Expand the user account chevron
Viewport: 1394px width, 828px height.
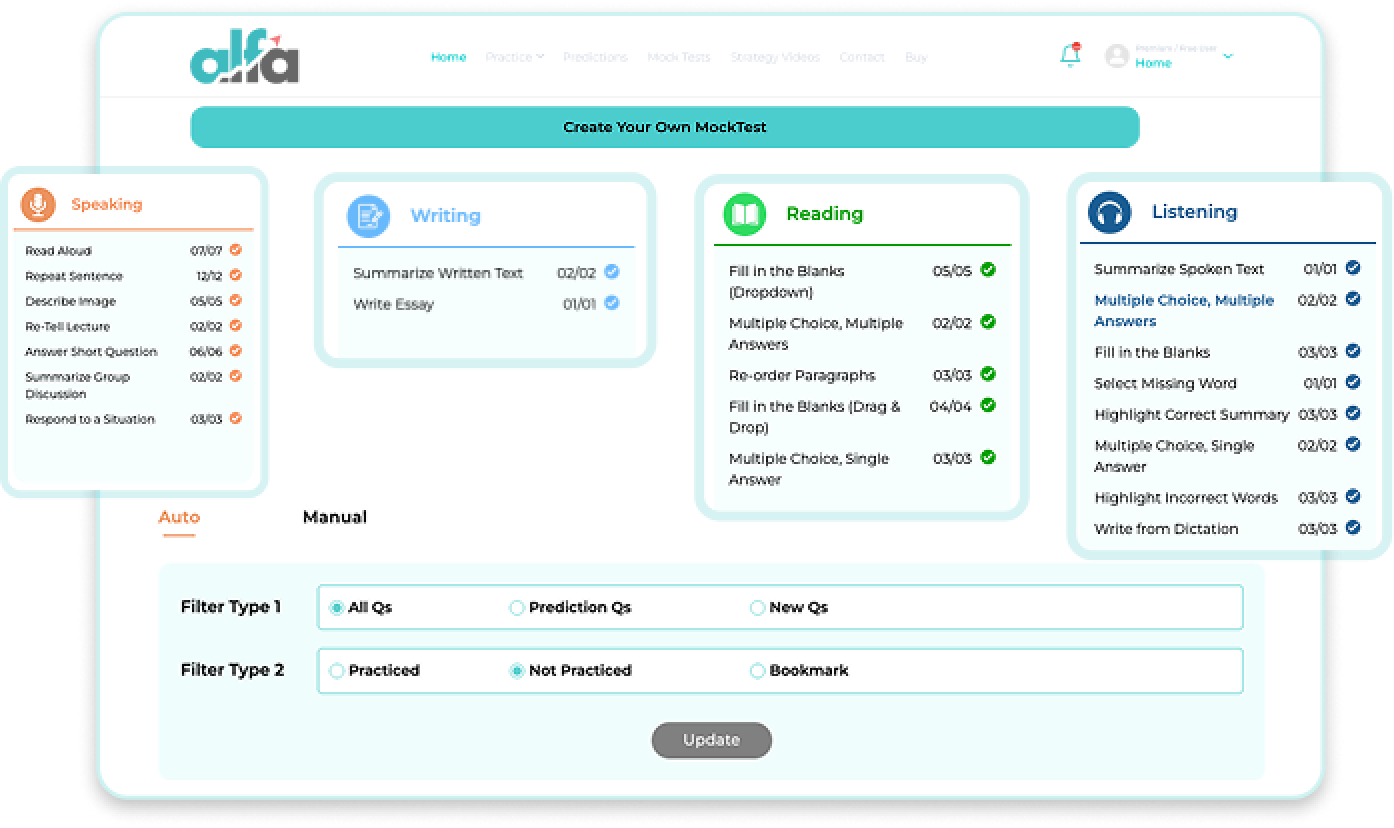1228,56
